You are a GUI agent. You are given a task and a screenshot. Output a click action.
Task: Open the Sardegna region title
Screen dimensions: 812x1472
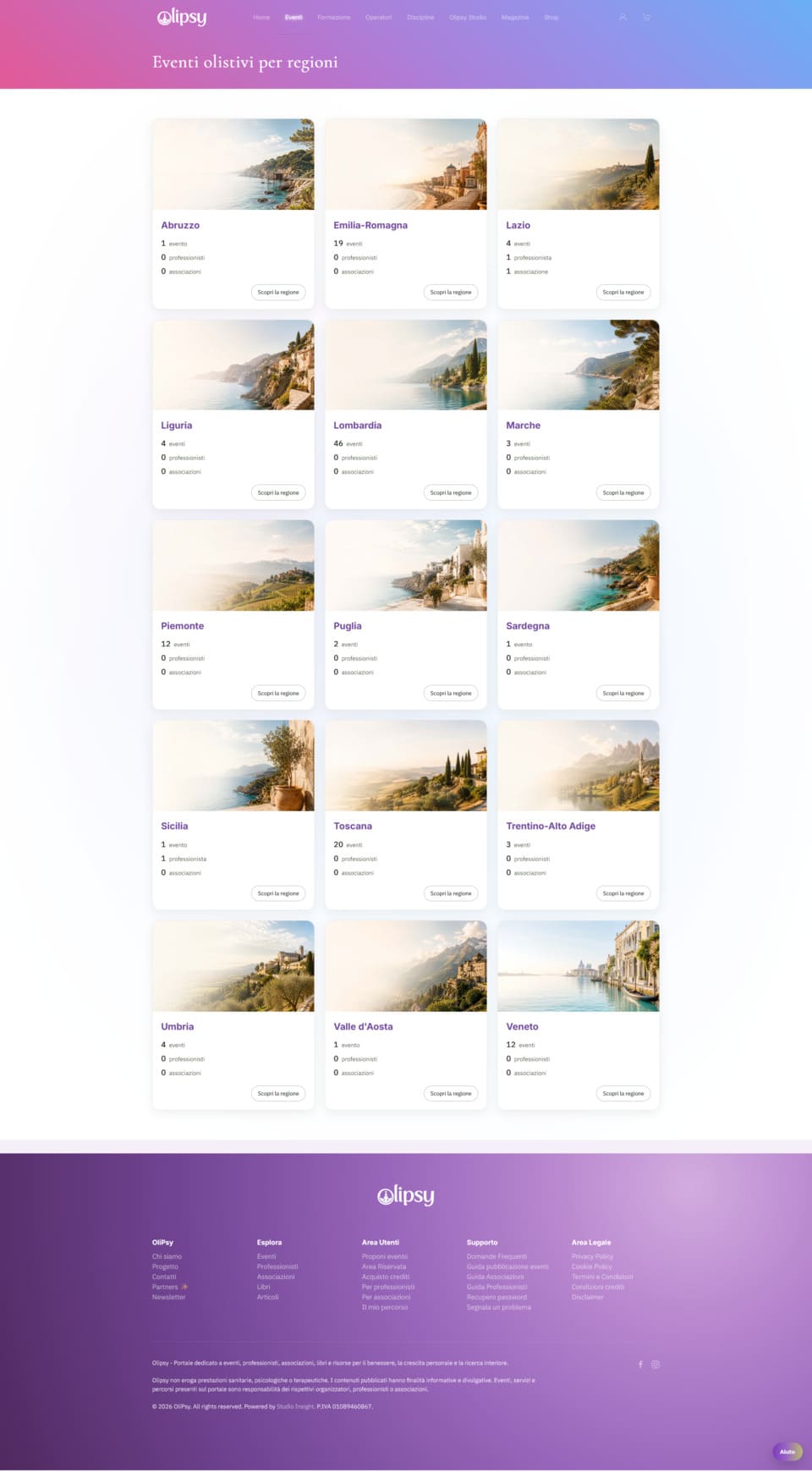click(x=528, y=626)
